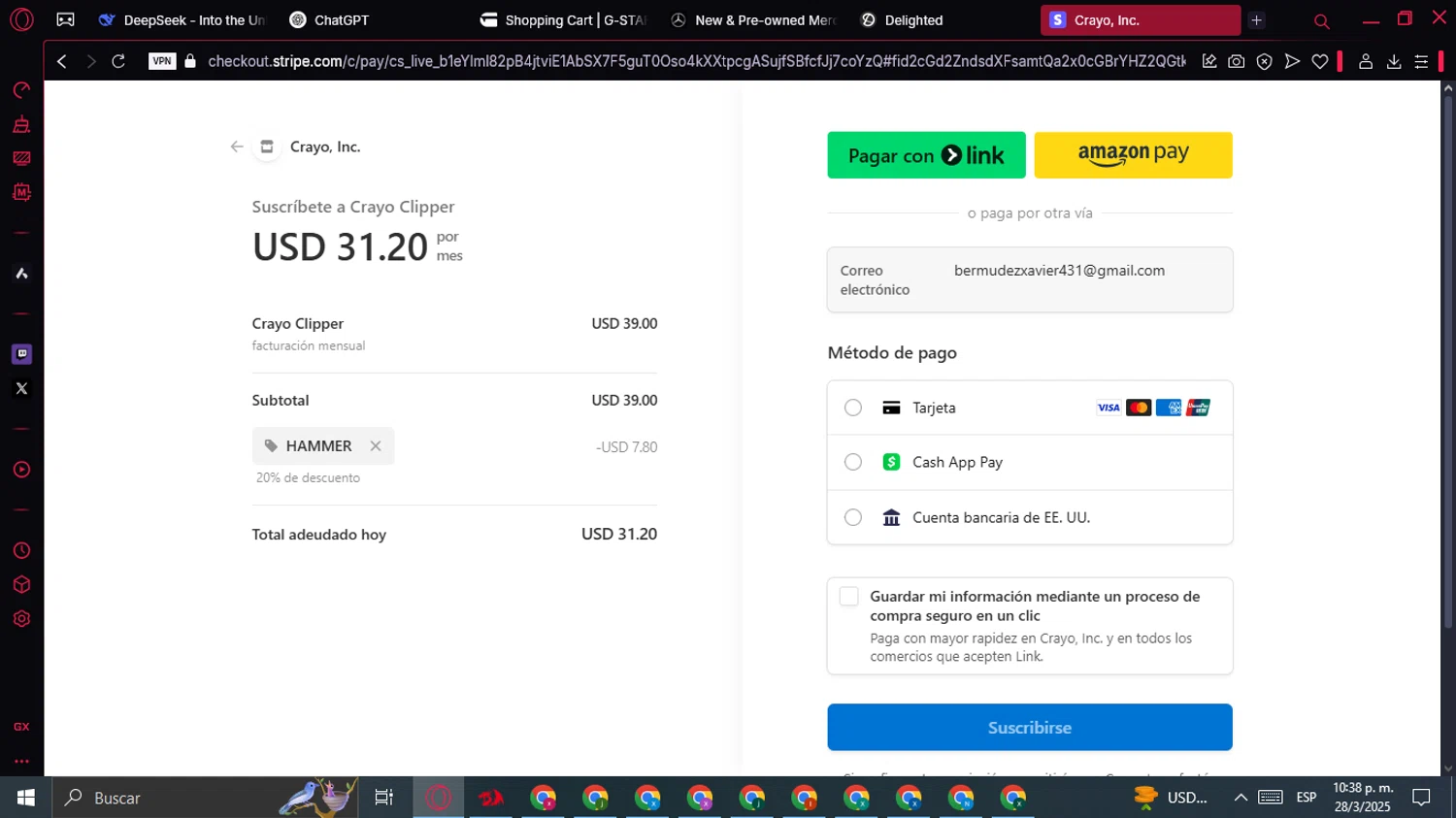Image resolution: width=1456 pixels, height=818 pixels.
Task: Open the Windows Start menu
Action: point(25,798)
